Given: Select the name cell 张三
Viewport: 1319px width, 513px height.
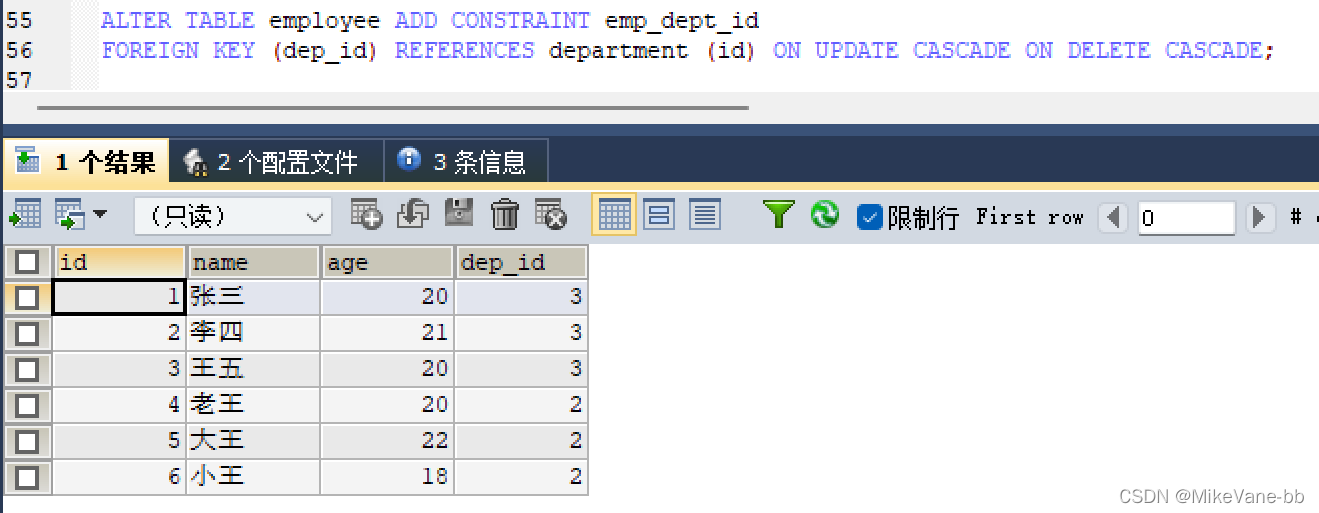Looking at the screenshot, I should pos(253,297).
